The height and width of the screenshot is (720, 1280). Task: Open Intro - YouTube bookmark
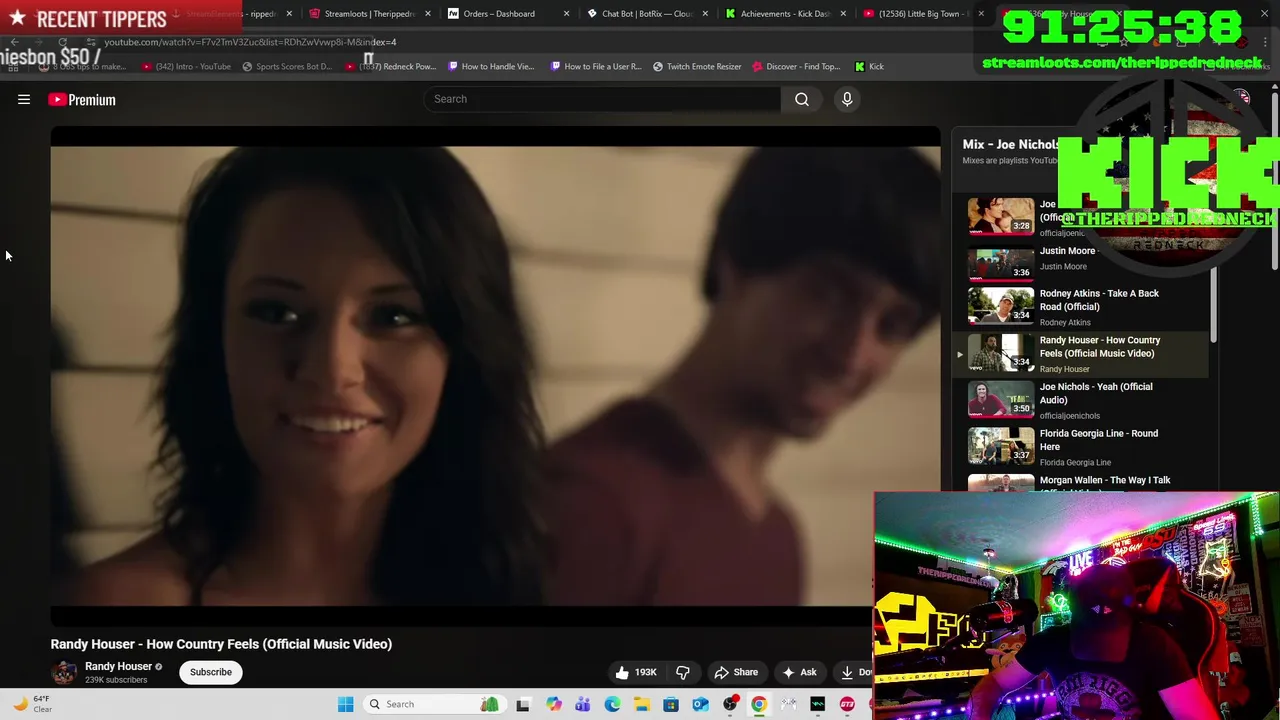tap(187, 67)
